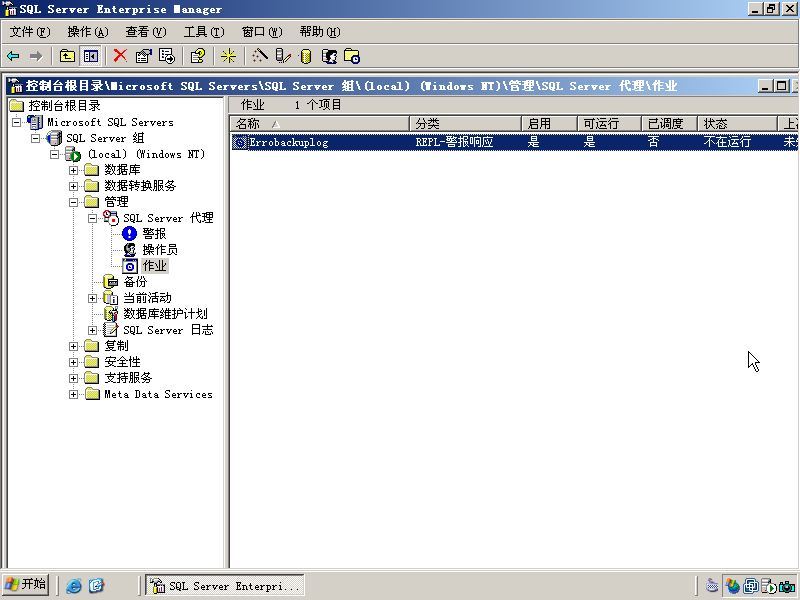Select the 操作员 tree item
This screenshot has width=800, height=600.
160,249
